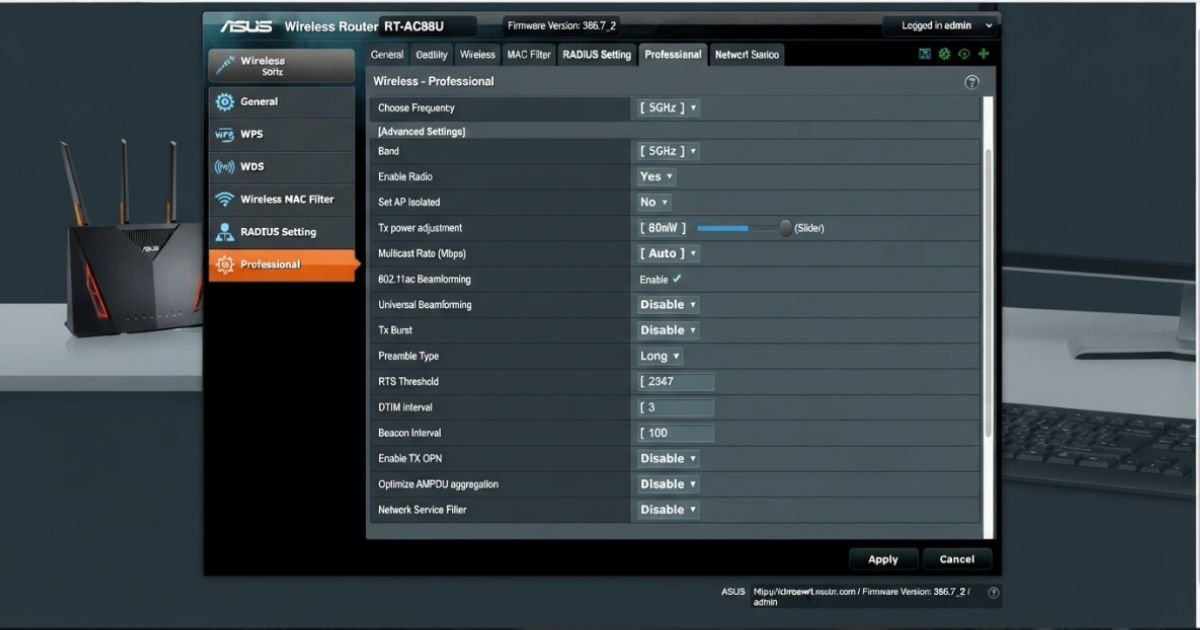1200x630 pixels.
Task: Click the Wireless - Professional page title
Action: (434, 81)
